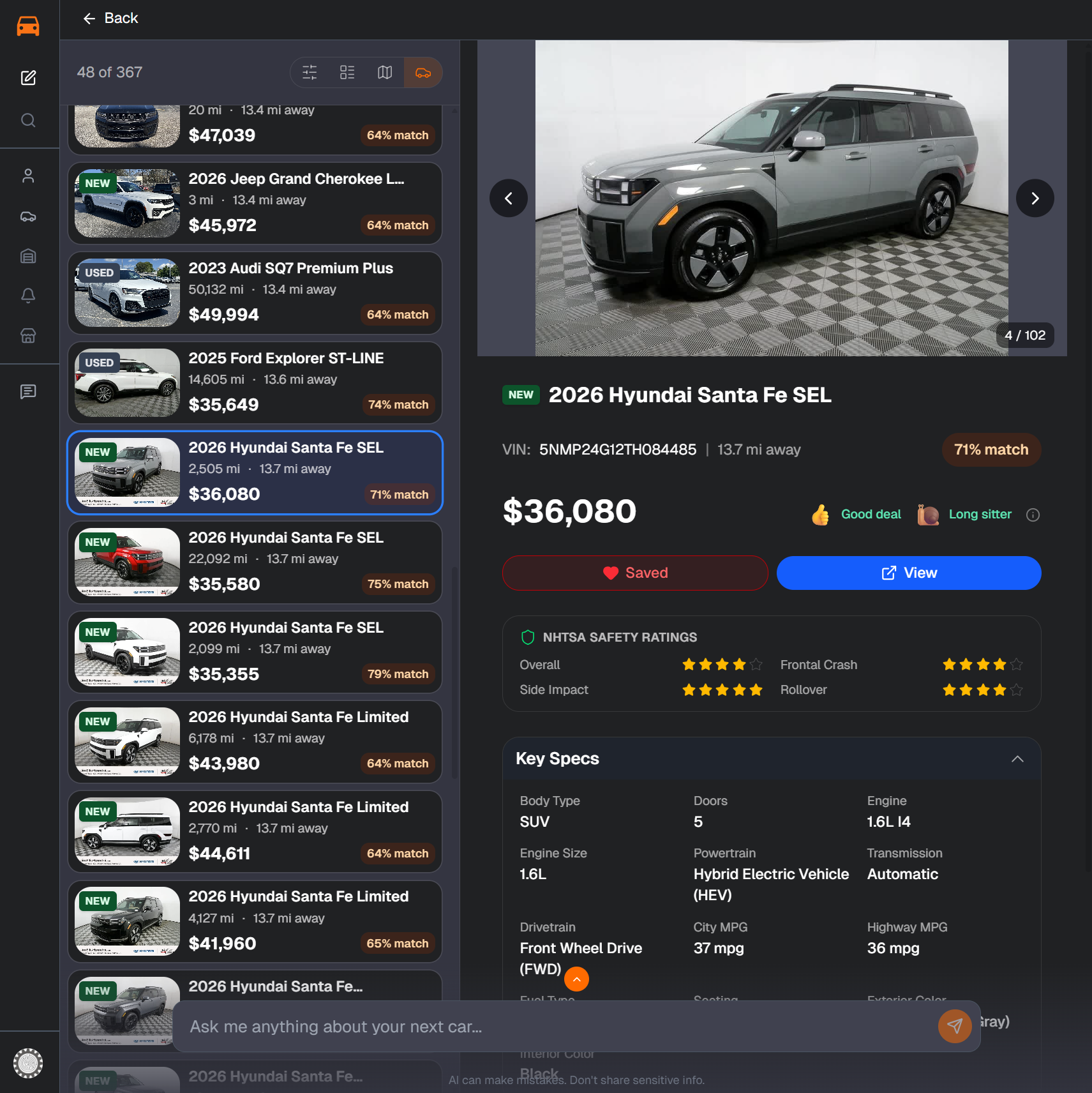The width and height of the screenshot is (1092, 1093).
Task: Select the 2025 Ford Explorer ST-LINE listing
Action: [255, 383]
